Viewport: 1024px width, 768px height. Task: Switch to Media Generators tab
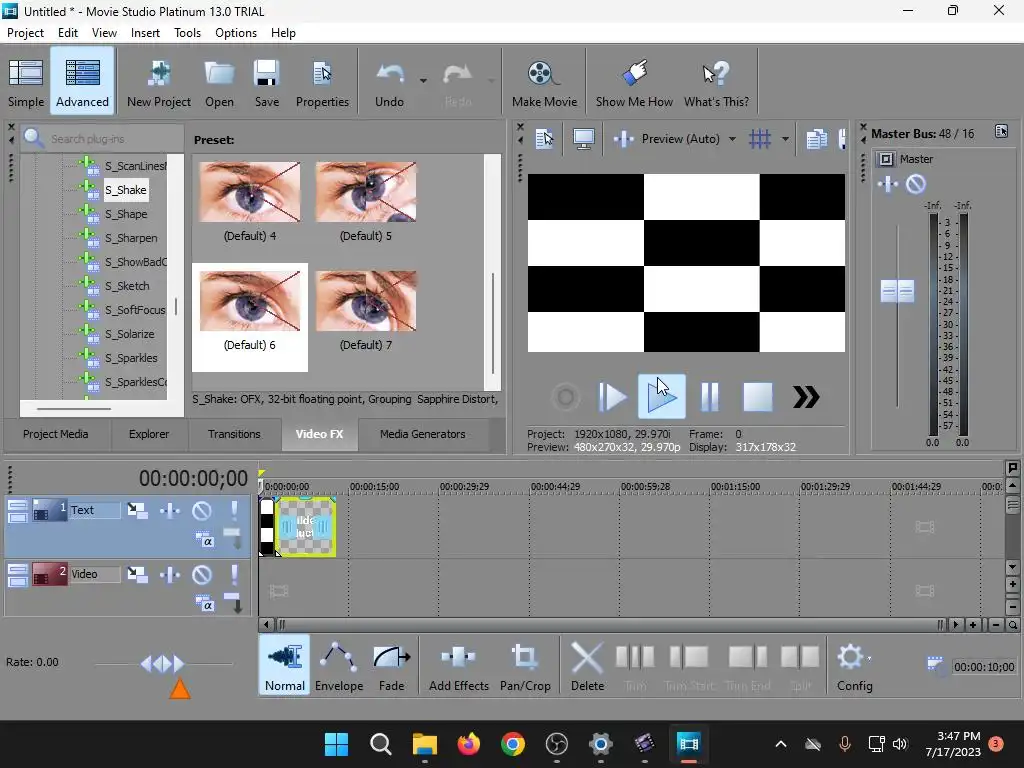tap(423, 434)
